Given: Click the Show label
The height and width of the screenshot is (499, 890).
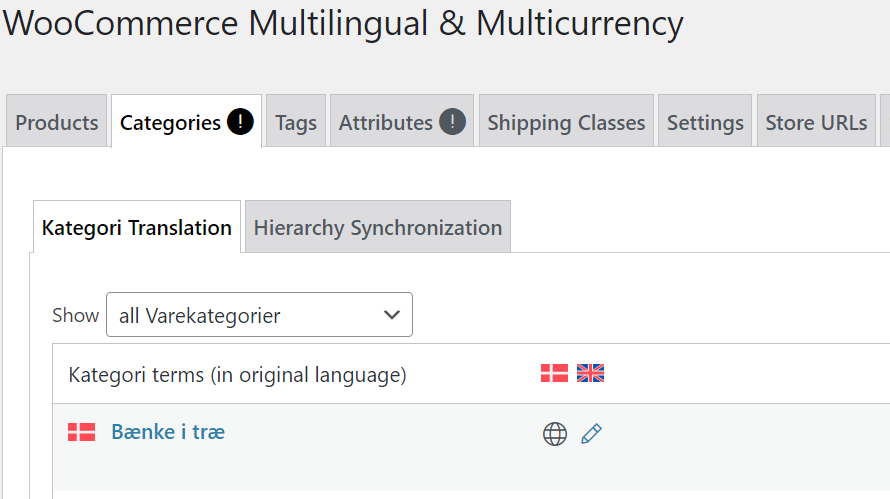Looking at the screenshot, I should 75,315.
